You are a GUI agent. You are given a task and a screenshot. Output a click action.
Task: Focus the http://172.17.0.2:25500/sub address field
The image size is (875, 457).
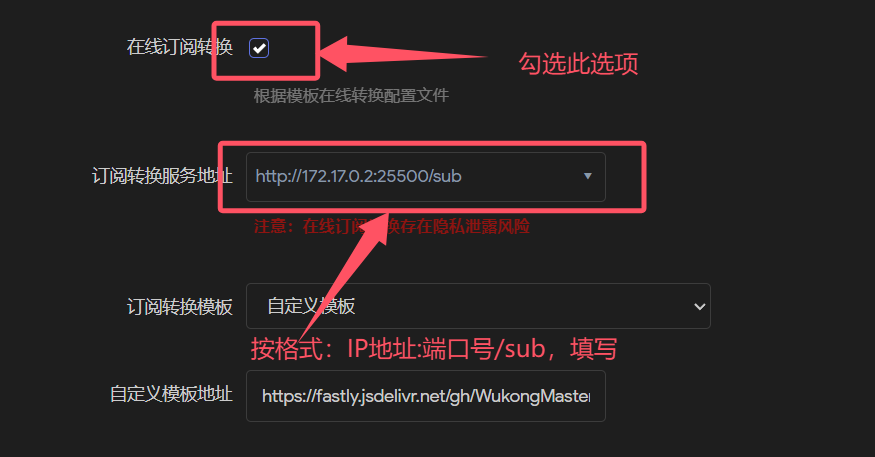426,177
